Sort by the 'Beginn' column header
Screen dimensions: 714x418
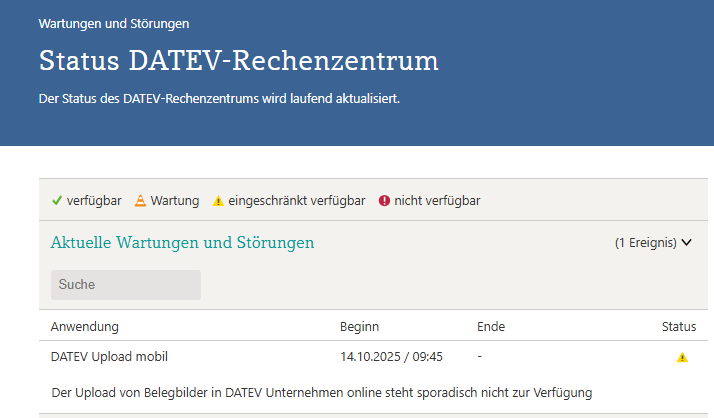coord(359,327)
